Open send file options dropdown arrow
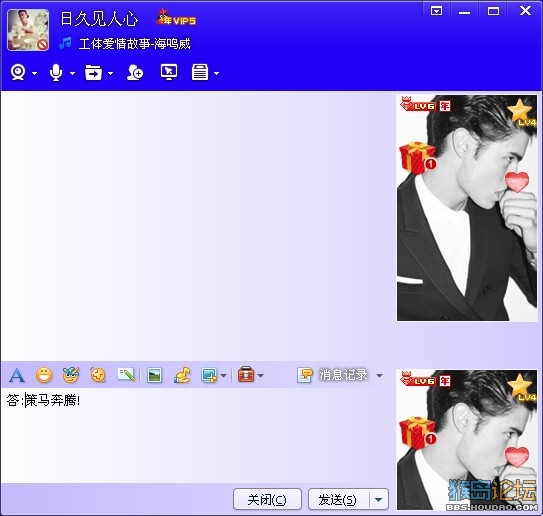Screen dimensions: 543x516 pyautogui.click(x=110, y=73)
